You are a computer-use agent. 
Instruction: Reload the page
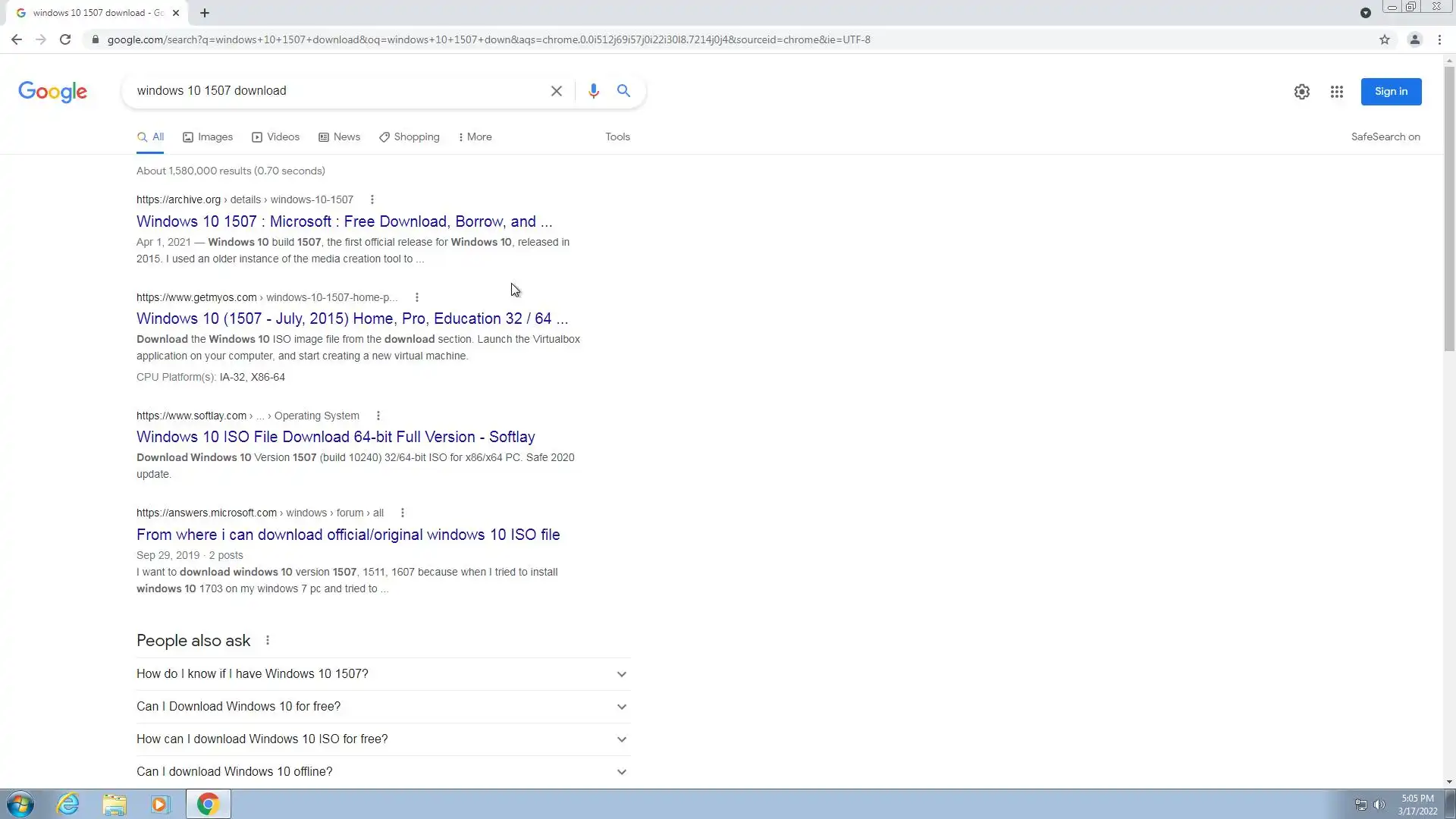click(x=65, y=39)
